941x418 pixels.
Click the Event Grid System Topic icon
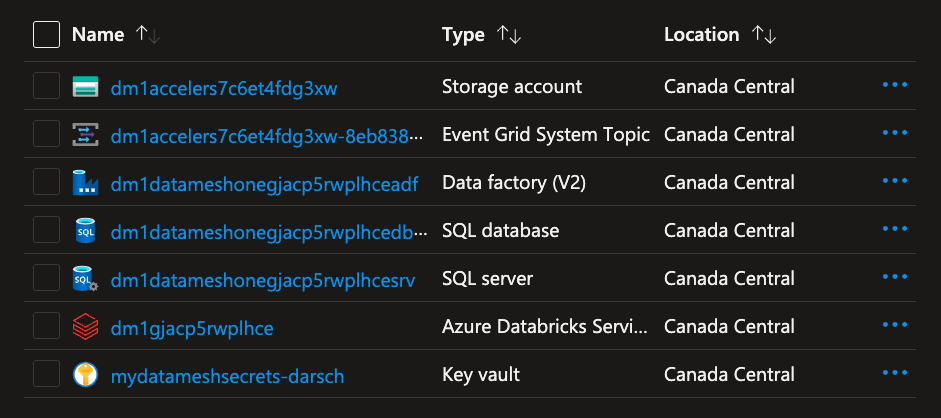(x=85, y=135)
